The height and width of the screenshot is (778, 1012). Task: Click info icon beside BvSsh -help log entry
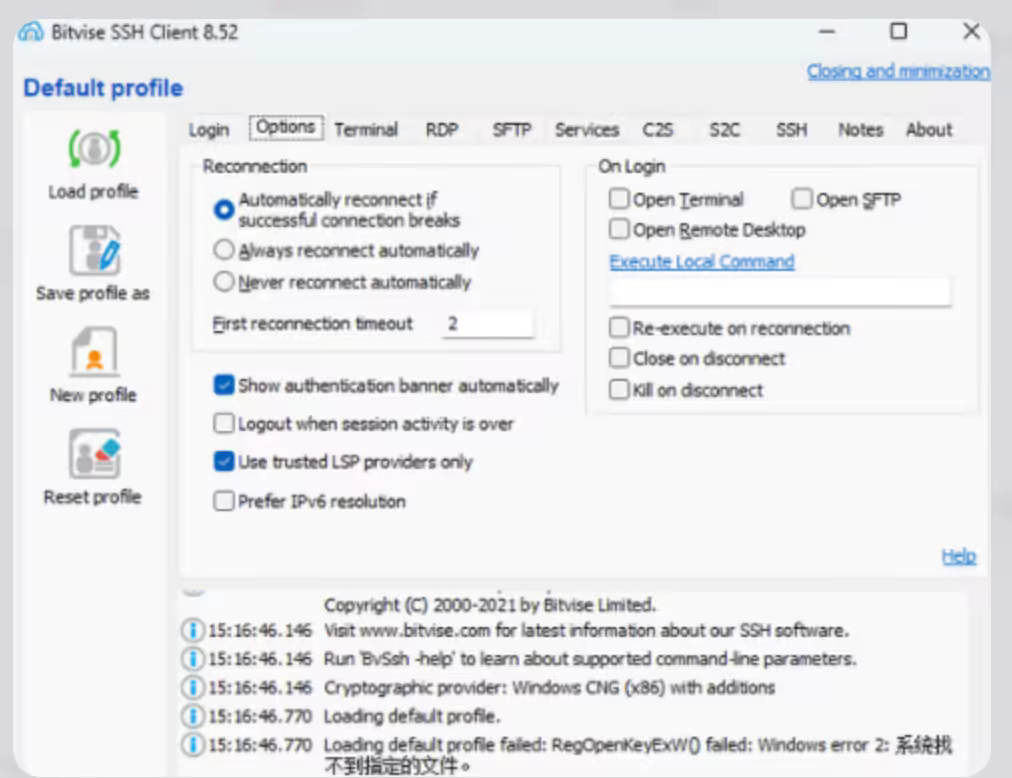pos(192,659)
